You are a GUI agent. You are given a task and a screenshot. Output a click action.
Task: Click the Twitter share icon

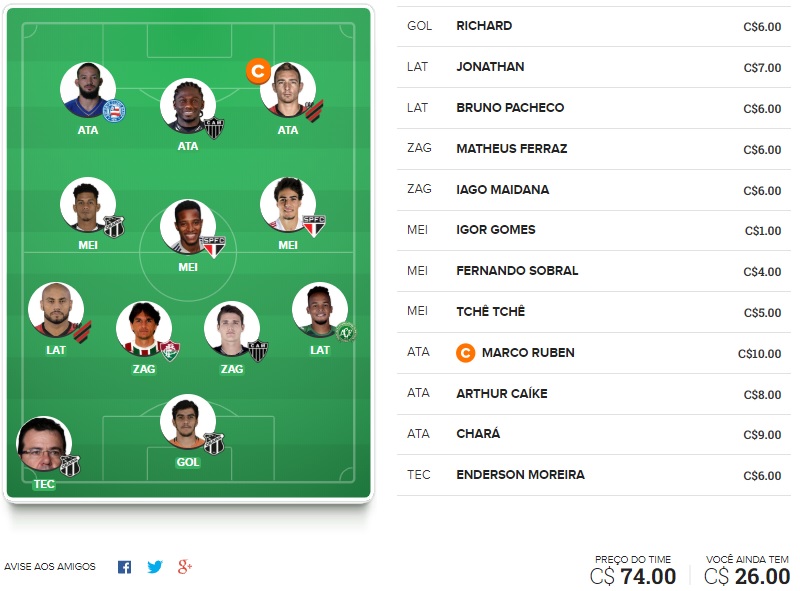(x=154, y=567)
